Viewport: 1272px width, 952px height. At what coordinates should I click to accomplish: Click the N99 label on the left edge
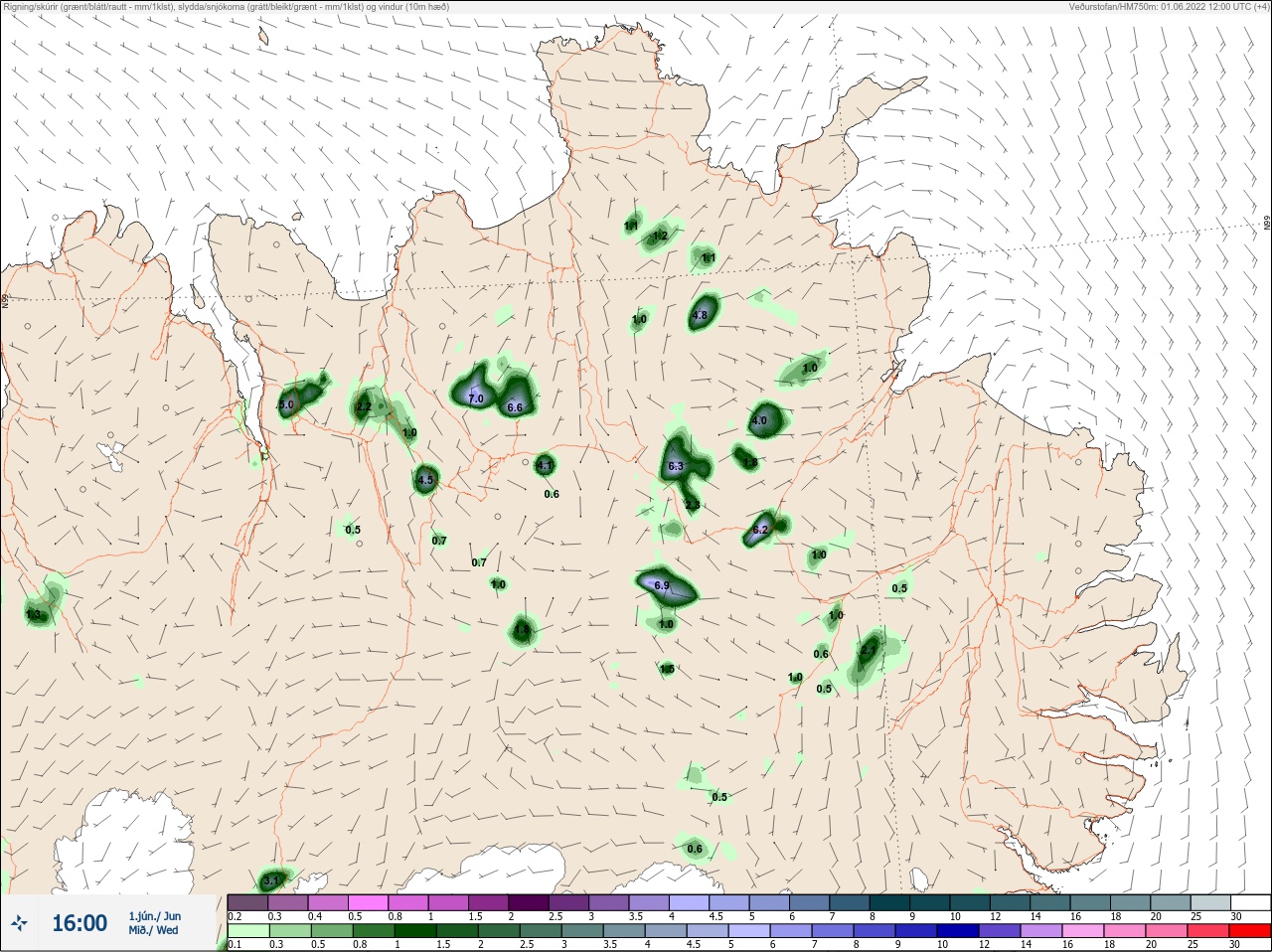point(5,300)
